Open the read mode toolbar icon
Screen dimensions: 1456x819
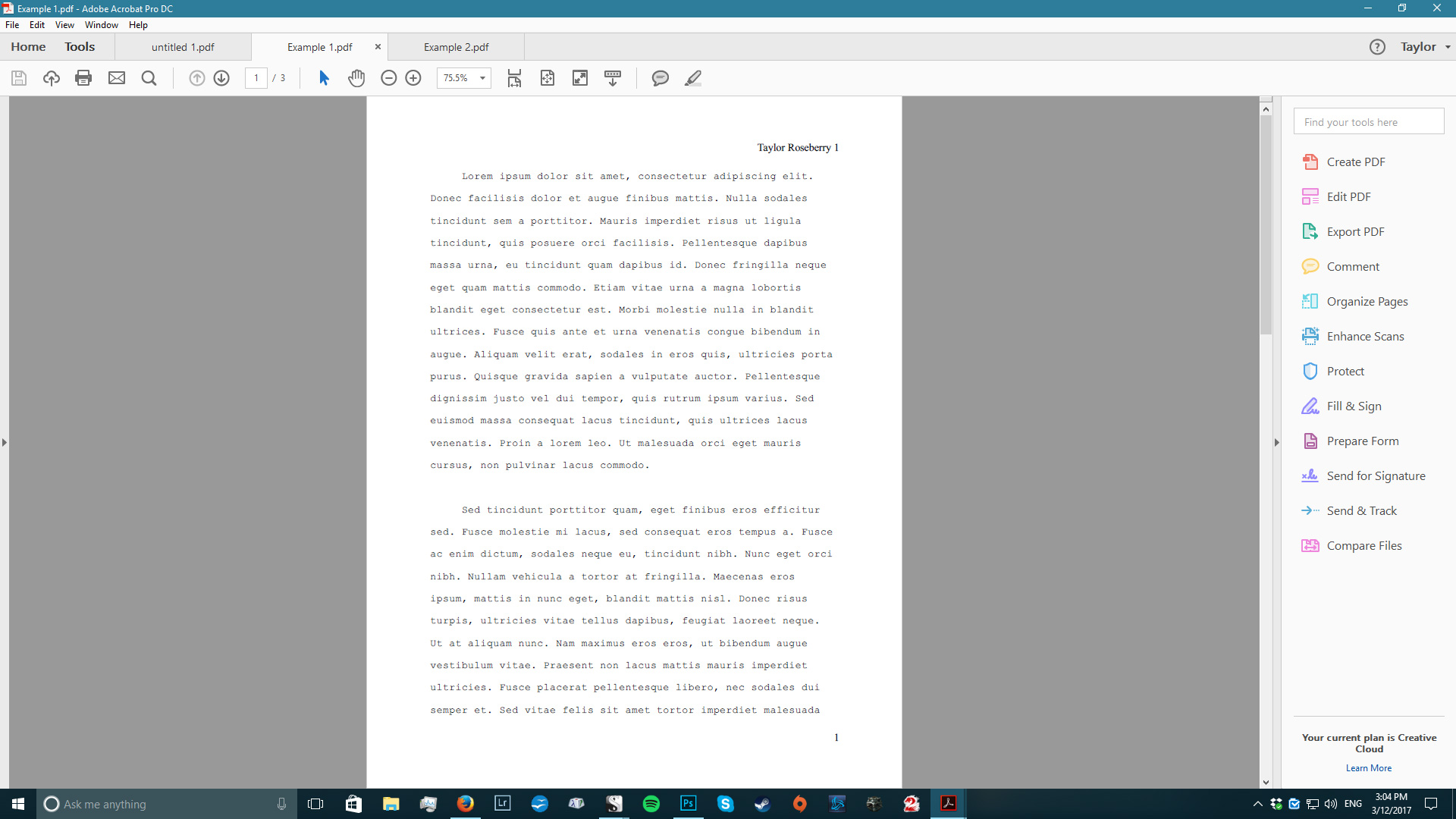point(613,78)
